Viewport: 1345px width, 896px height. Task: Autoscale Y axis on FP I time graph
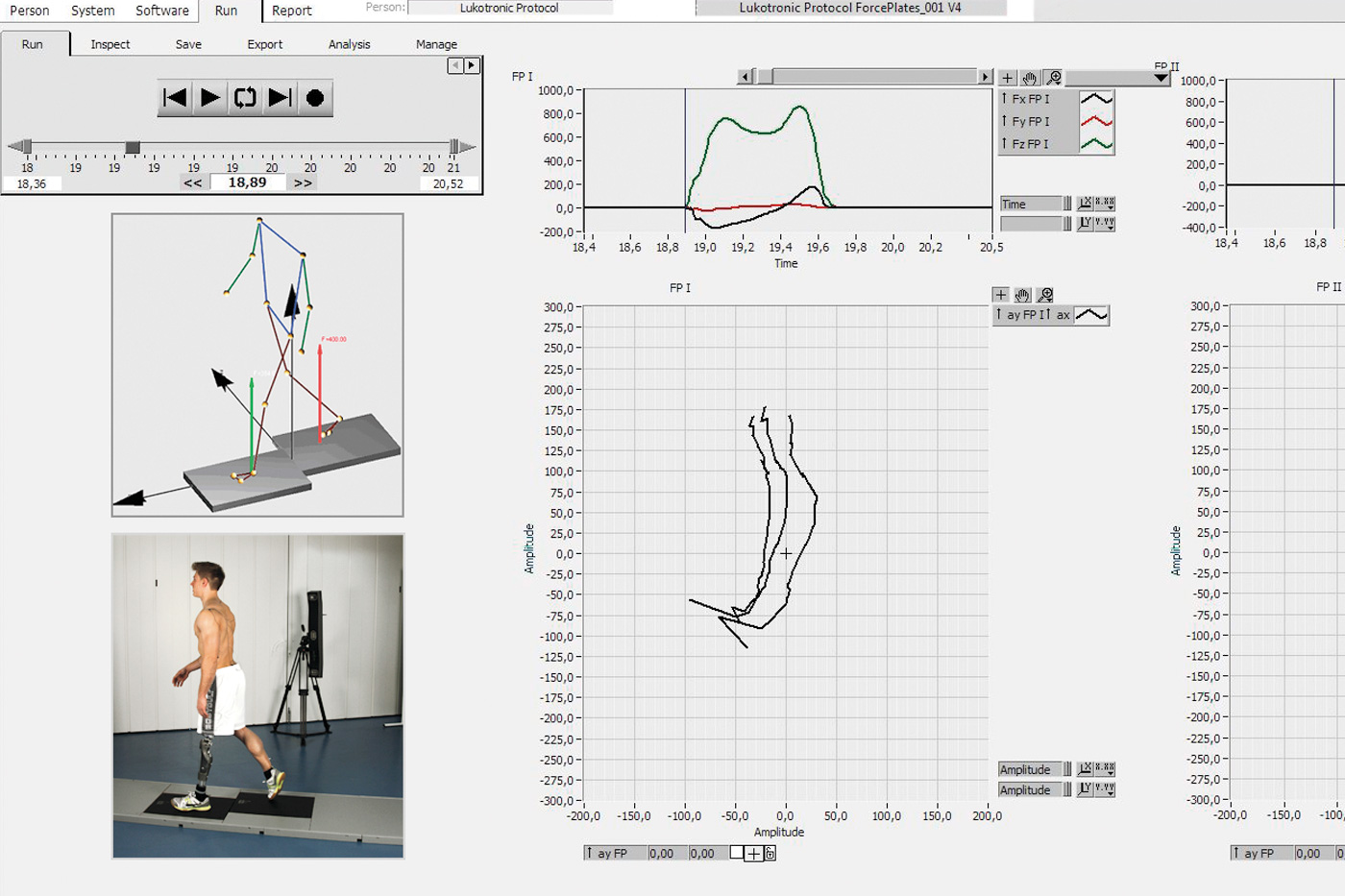pos(1085,224)
